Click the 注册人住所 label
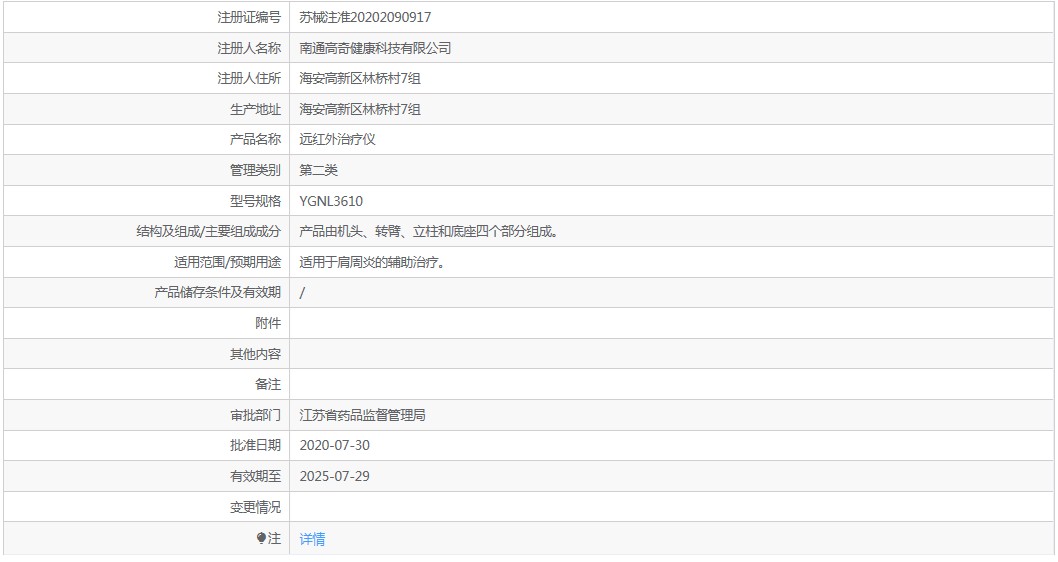Screen dimensions: 1058x562 (x=249, y=79)
